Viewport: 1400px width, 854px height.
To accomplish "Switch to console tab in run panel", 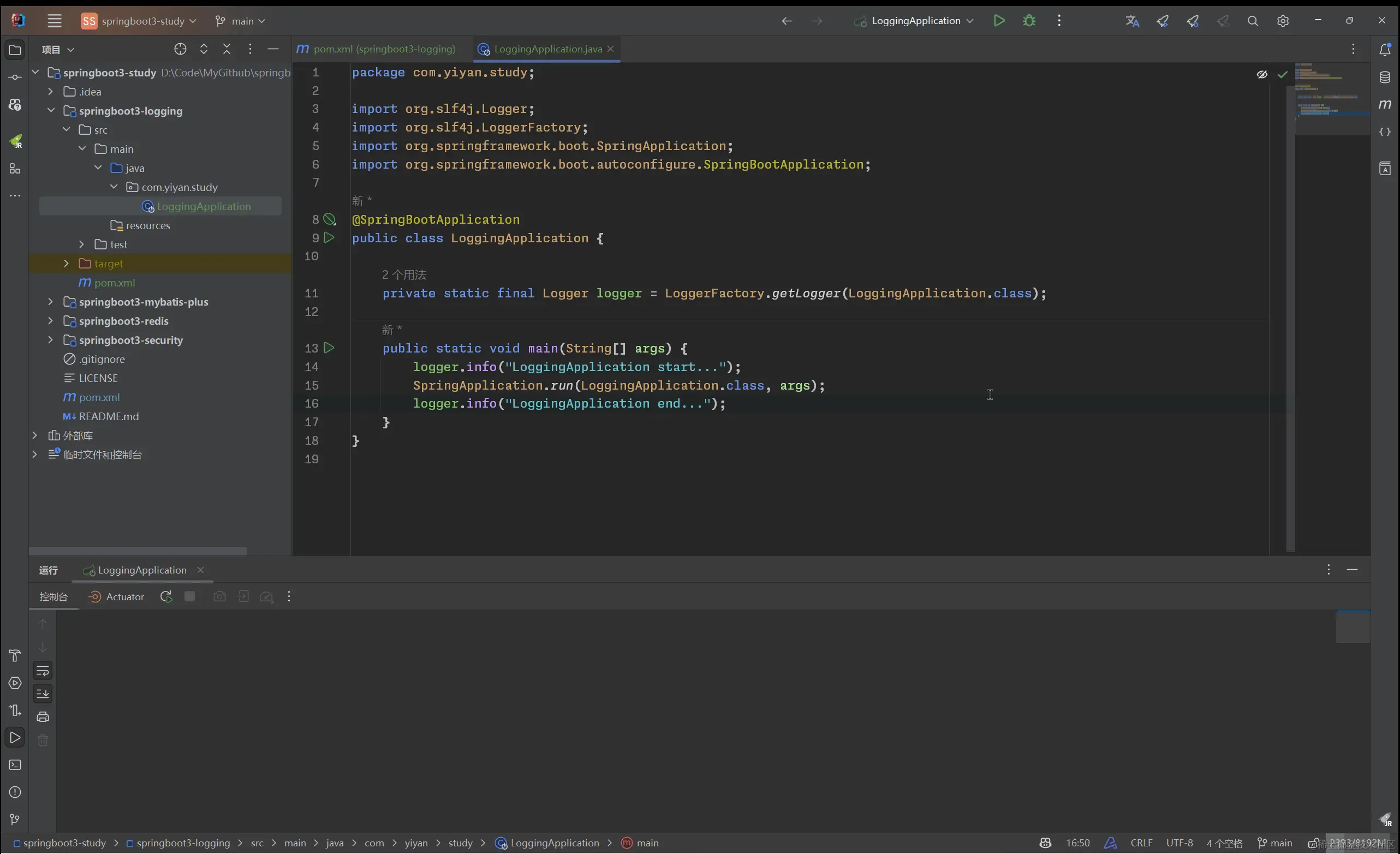I will click(x=53, y=596).
